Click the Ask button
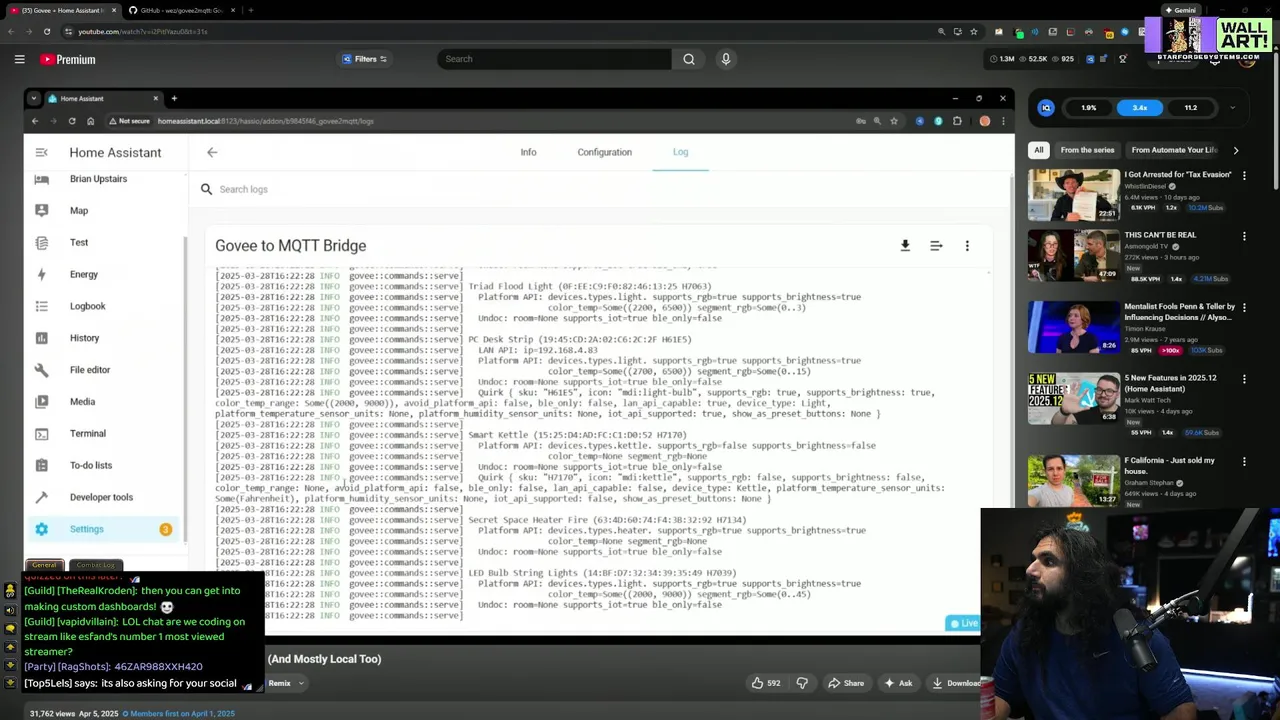Image resolution: width=1280 pixels, height=720 pixels. (897, 683)
